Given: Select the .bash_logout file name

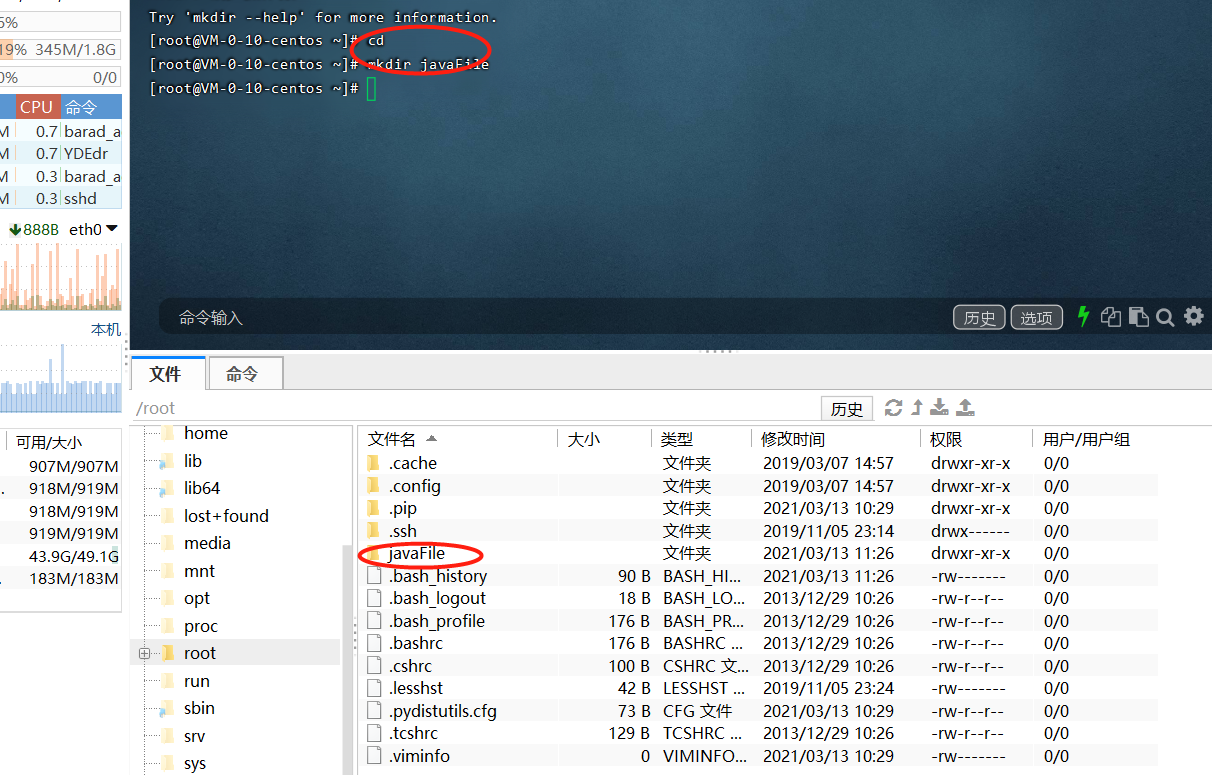Looking at the screenshot, I should [x=437, y=598].
